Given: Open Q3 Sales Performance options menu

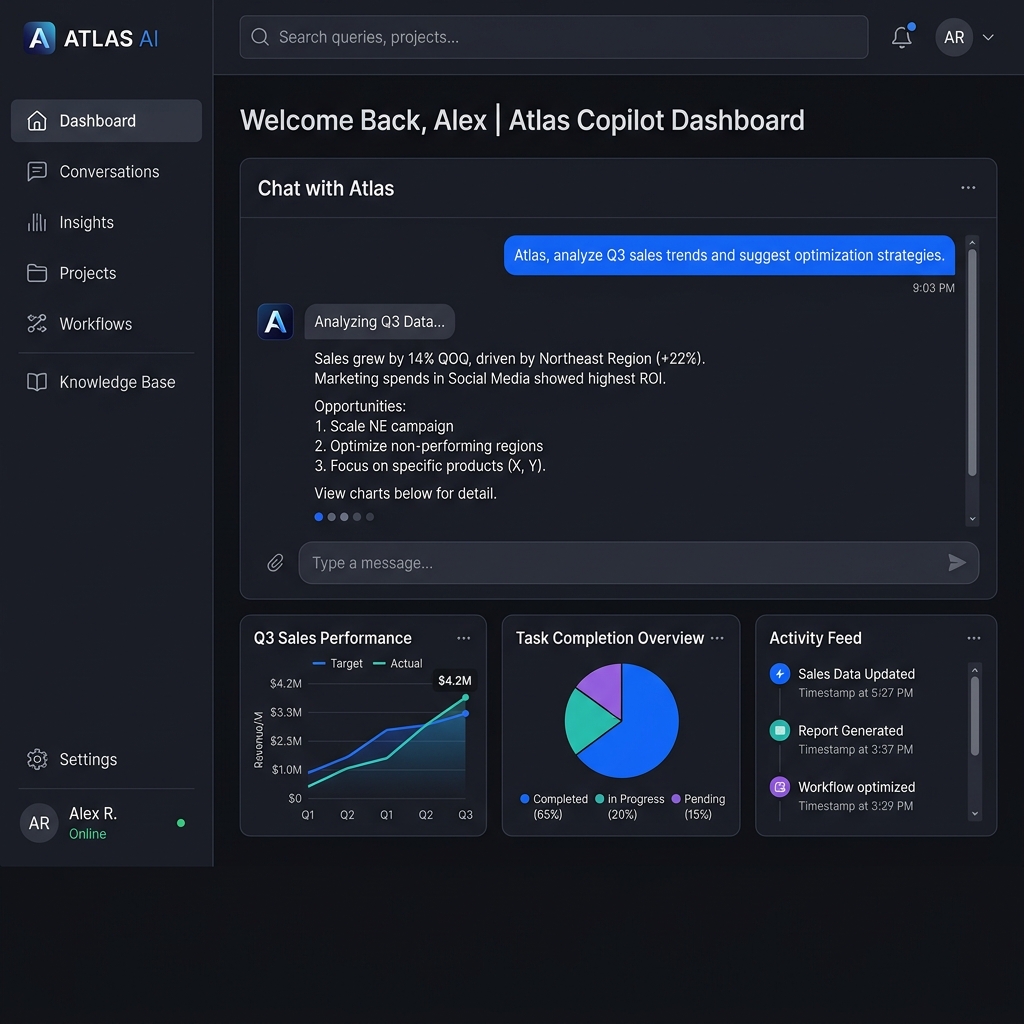Looking at the screenshot, I should click(464, 638).
